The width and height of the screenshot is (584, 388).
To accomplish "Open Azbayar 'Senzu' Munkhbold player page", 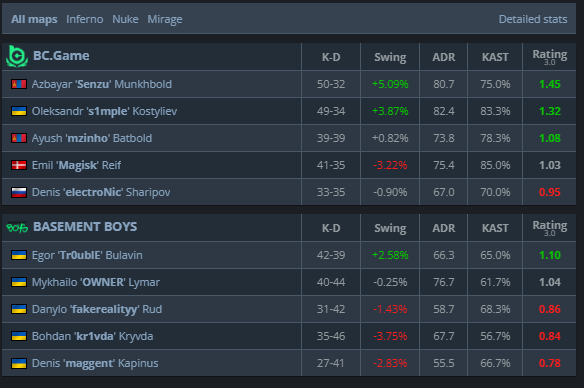I will [x=102, y=84].
